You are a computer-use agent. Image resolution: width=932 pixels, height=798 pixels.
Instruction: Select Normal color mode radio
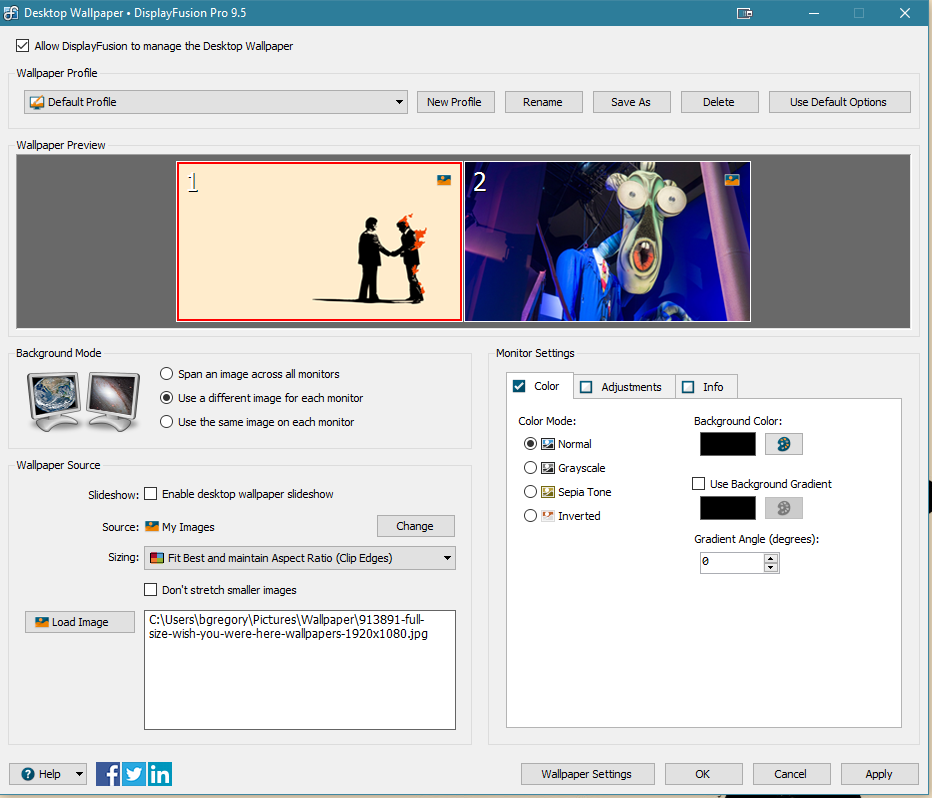click(530, 444)
